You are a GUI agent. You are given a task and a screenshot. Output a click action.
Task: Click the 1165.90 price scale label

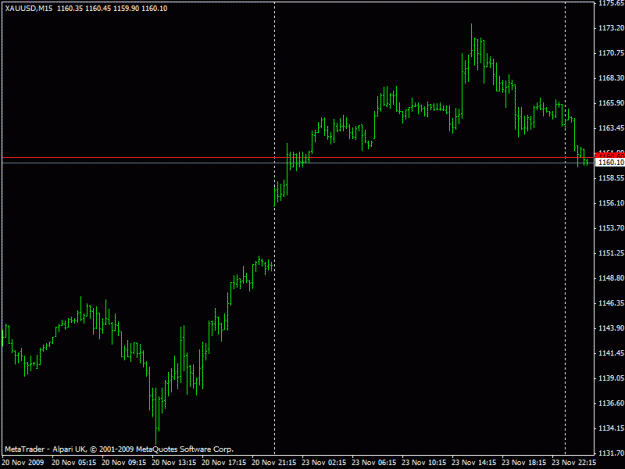pos(611,103)
